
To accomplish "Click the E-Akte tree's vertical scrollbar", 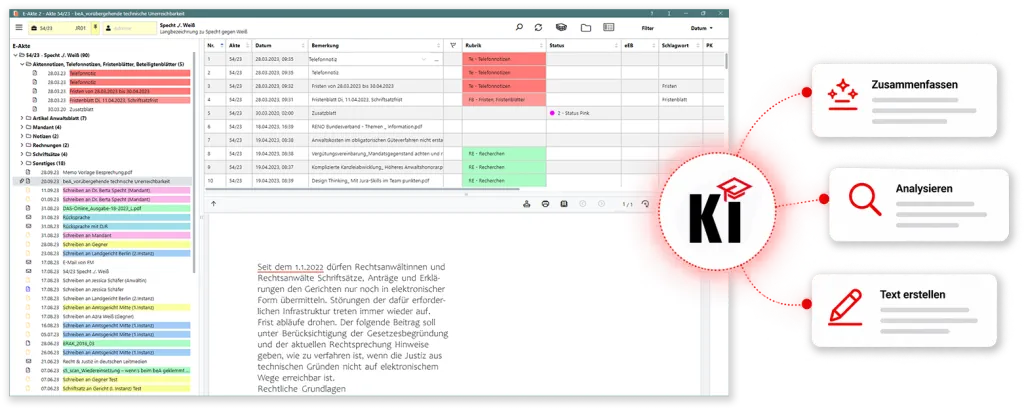I will click(x=194, y=163).
